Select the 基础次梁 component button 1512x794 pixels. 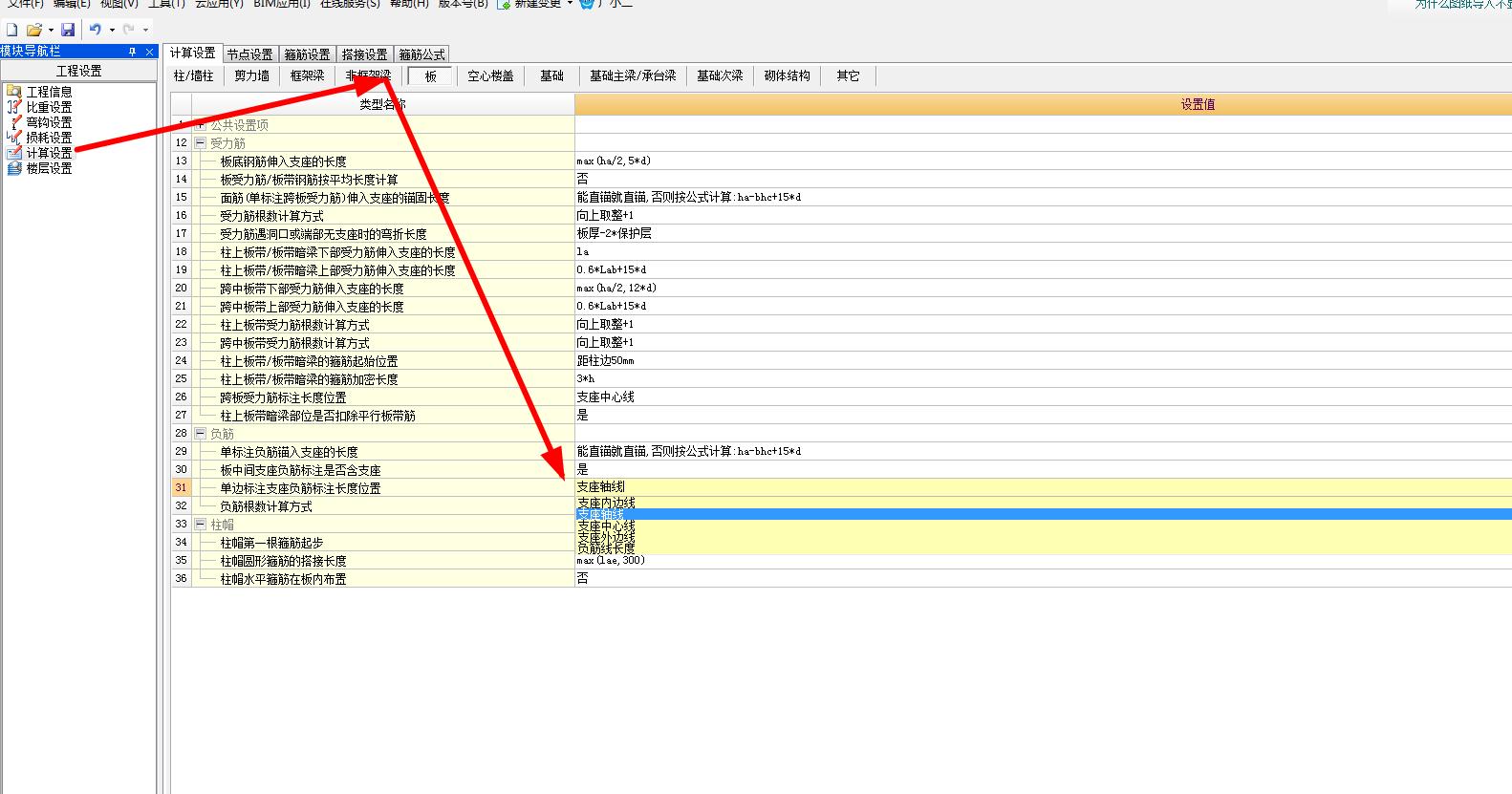pos(720,75)
